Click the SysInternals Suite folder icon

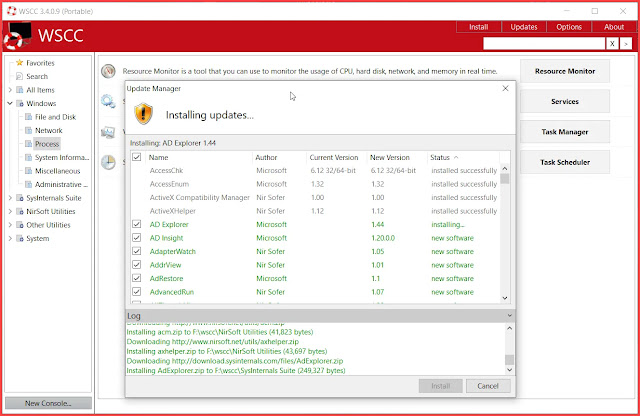click(x=20, y=198)
